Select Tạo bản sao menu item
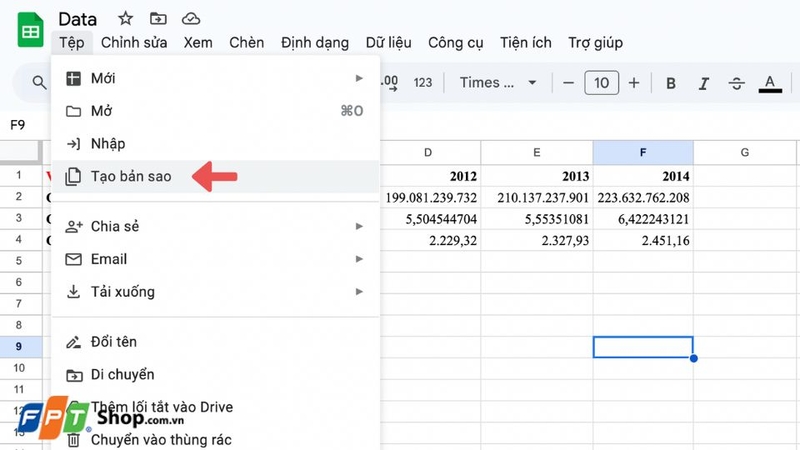Viewport: 800px width, 450px height. (x=131, y=176)
